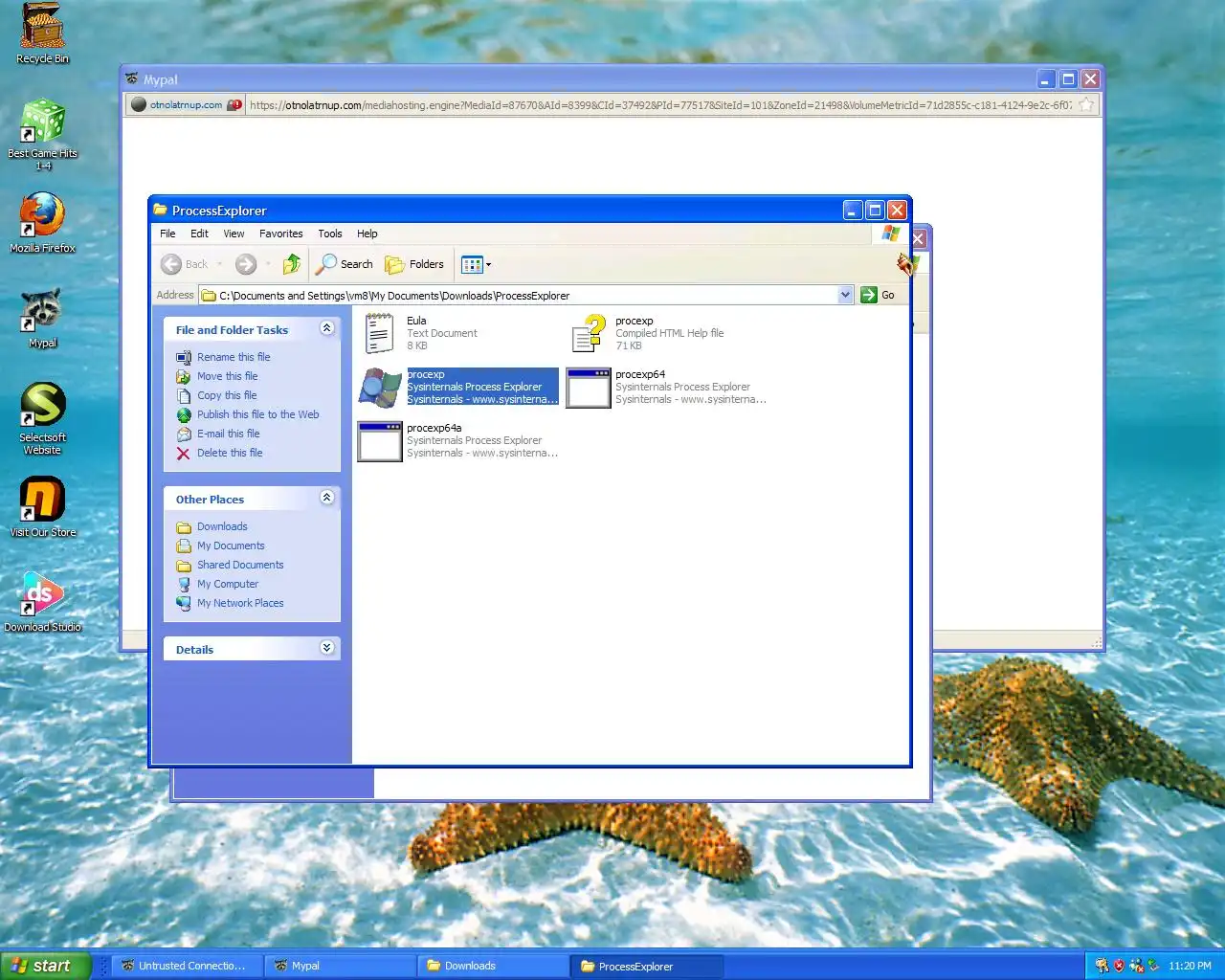
Task: Open the Edit menu
Action: click(x=199, y=234)
